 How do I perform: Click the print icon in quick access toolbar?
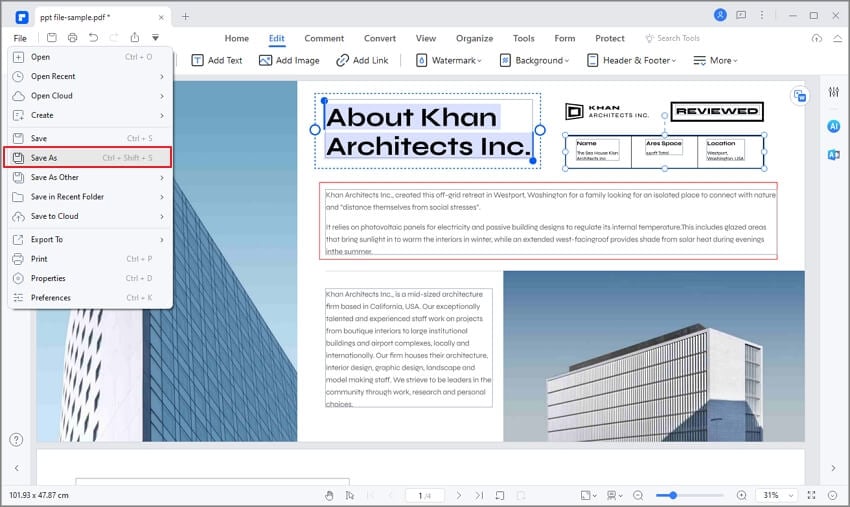coord(72,37)
